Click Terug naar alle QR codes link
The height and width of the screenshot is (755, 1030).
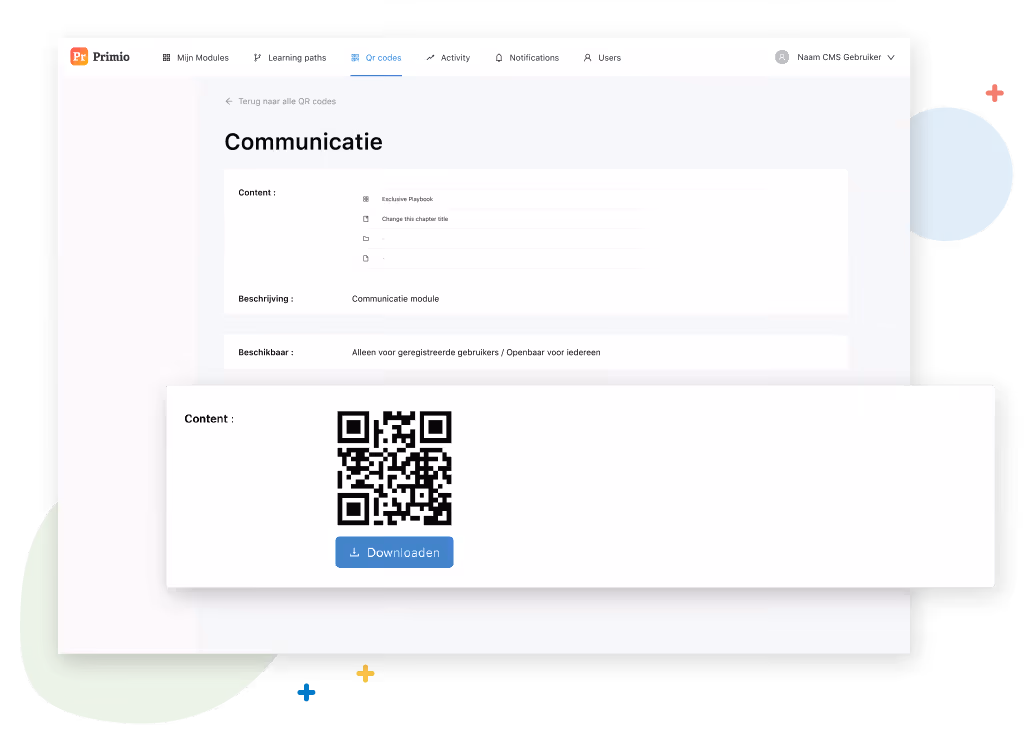pos(287,101)
